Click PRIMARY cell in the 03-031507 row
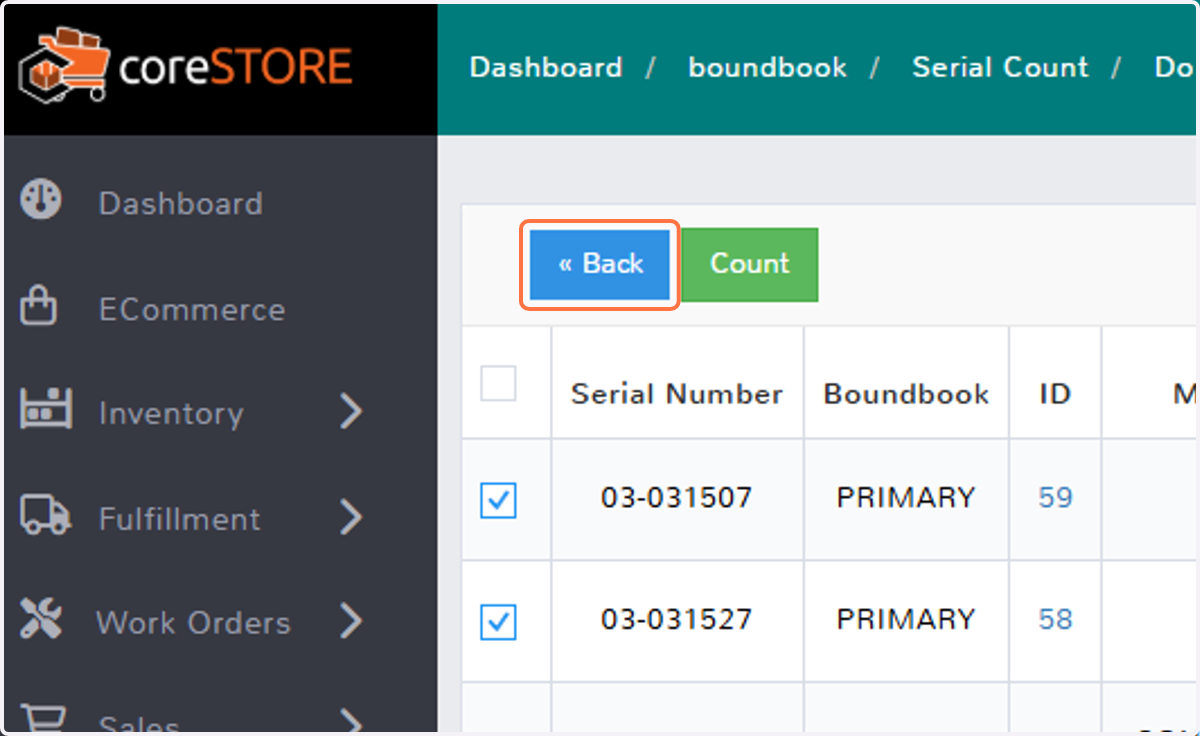This screenshot has width=1200, height=736. [x=906, y=497]
